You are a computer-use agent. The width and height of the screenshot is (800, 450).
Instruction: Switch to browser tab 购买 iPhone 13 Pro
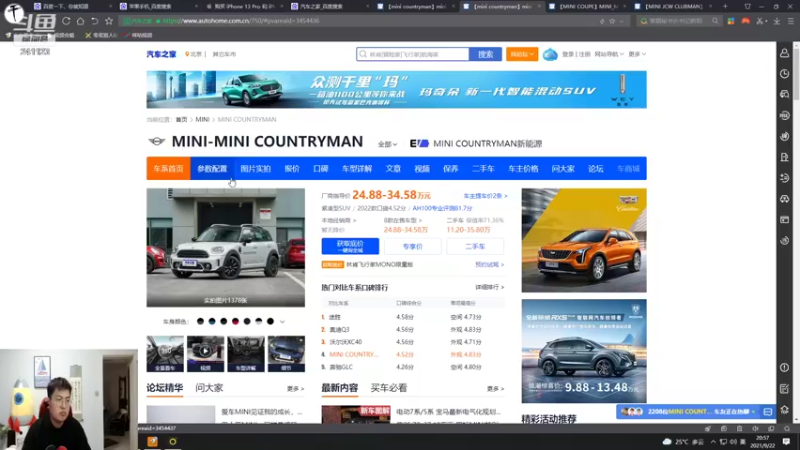(x=244, y=6)
